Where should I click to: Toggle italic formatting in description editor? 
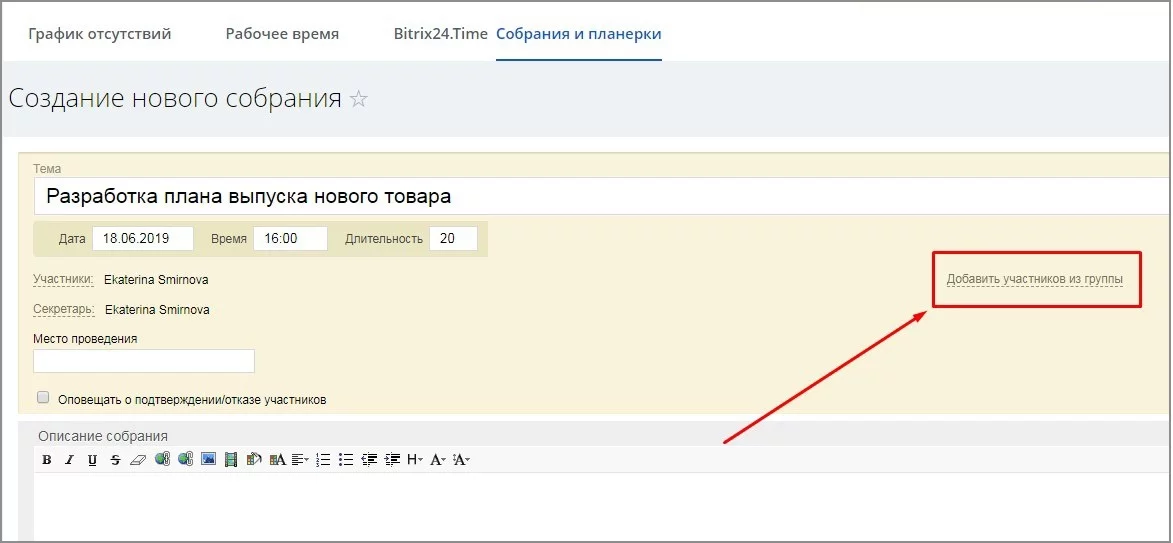69,460
